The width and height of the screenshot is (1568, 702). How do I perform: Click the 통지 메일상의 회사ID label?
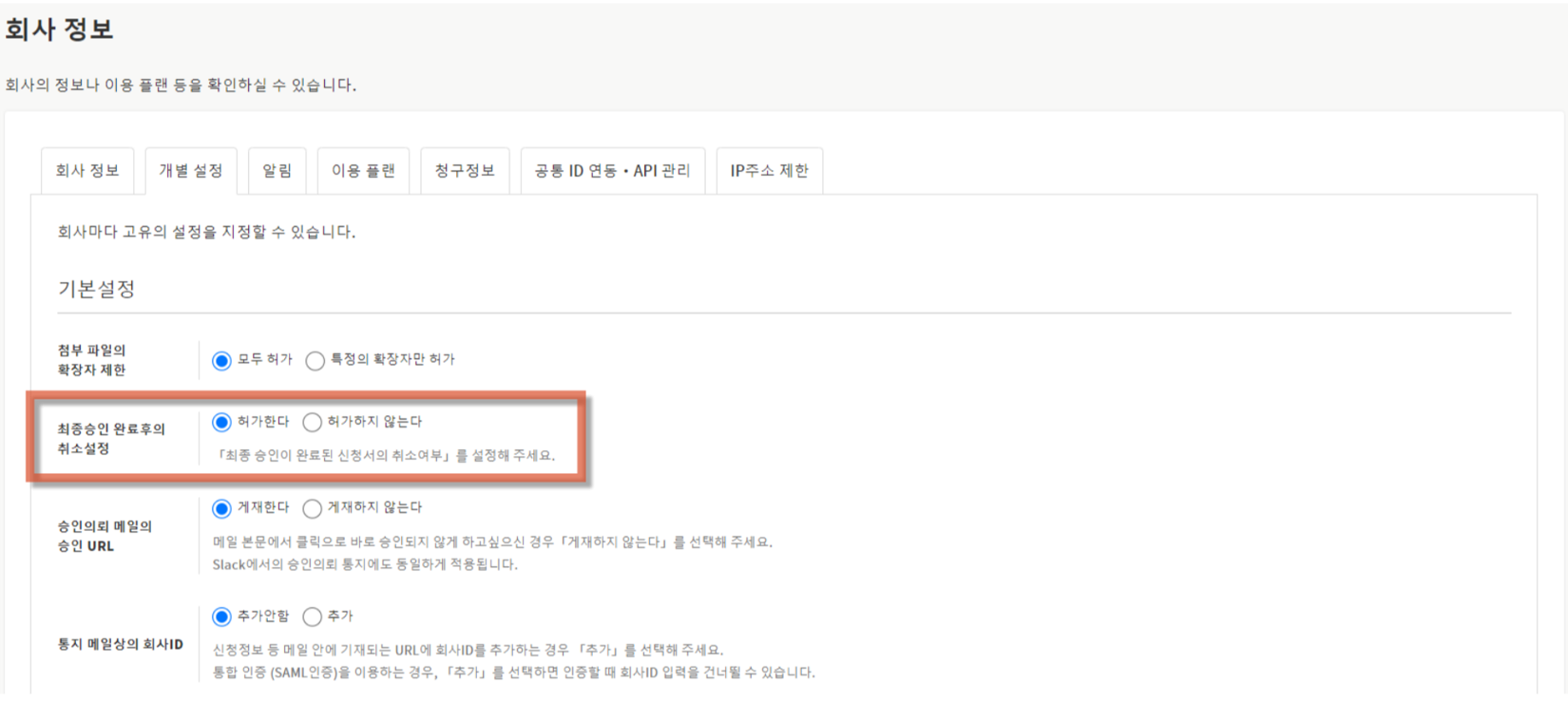pyautogui.click(x=120, y=644)
